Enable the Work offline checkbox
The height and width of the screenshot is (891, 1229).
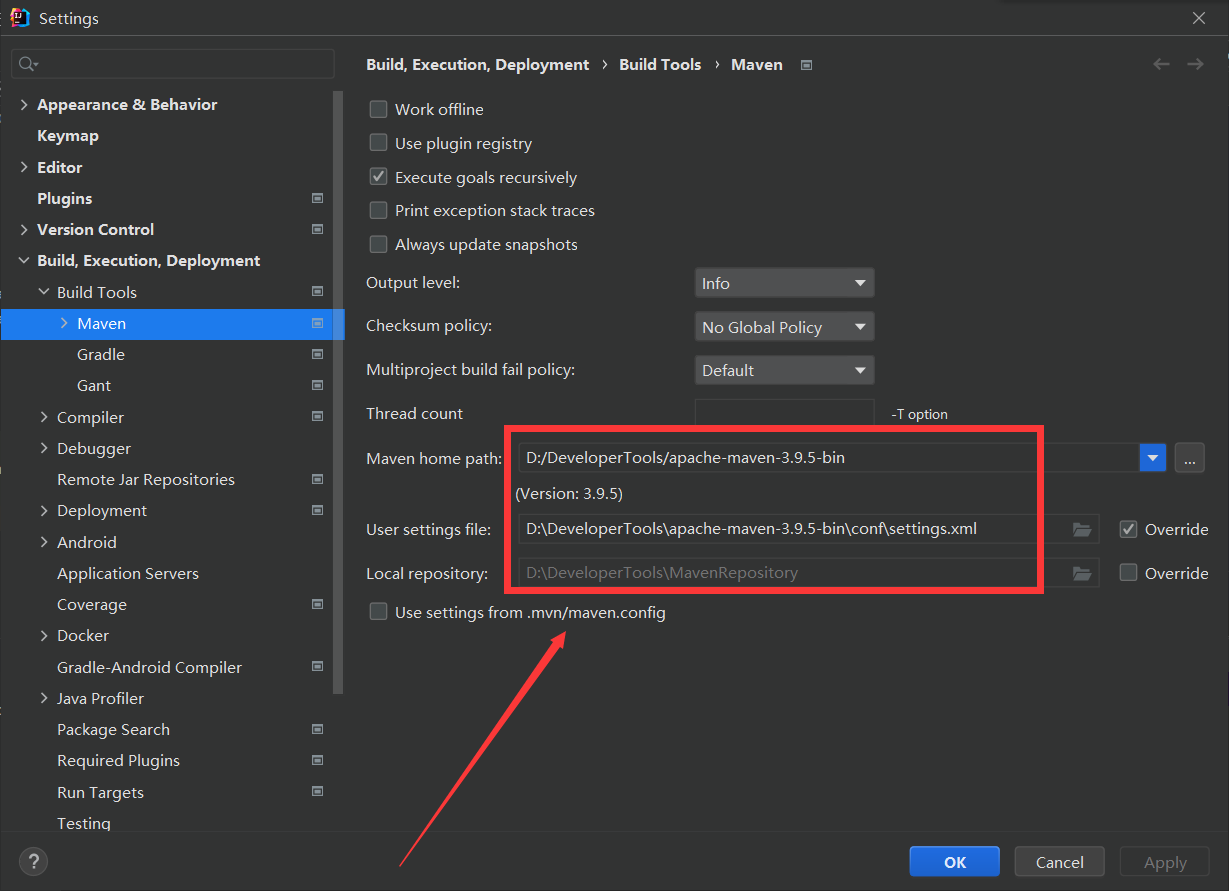(379, 109)
